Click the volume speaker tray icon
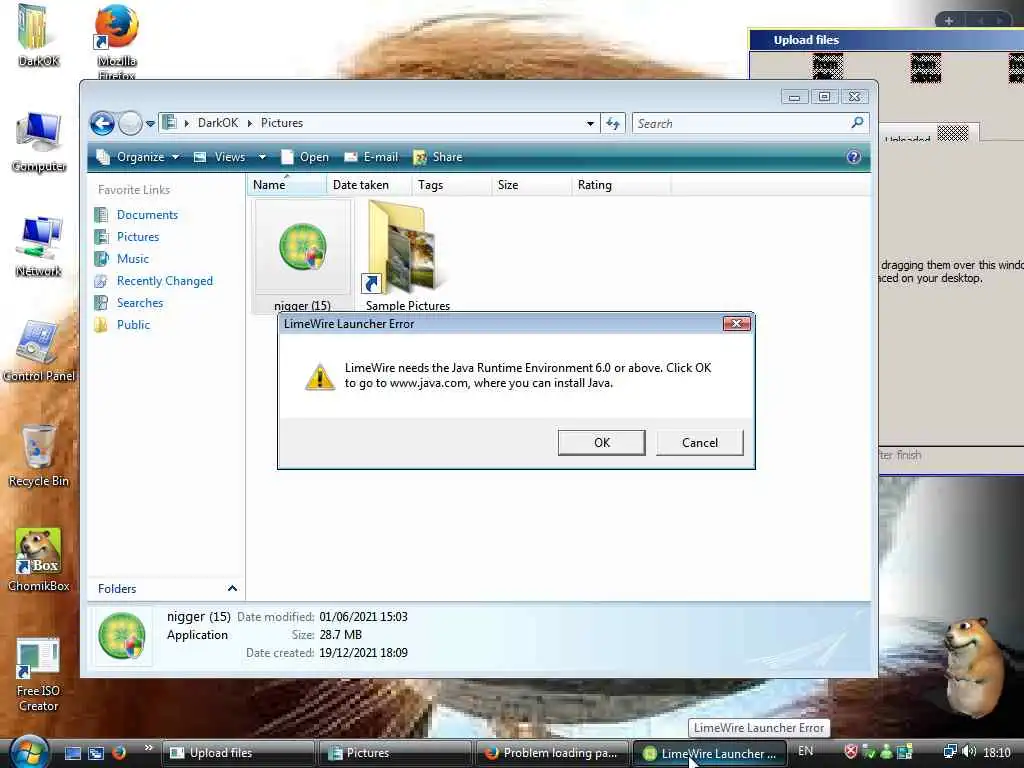 point(969,752)
